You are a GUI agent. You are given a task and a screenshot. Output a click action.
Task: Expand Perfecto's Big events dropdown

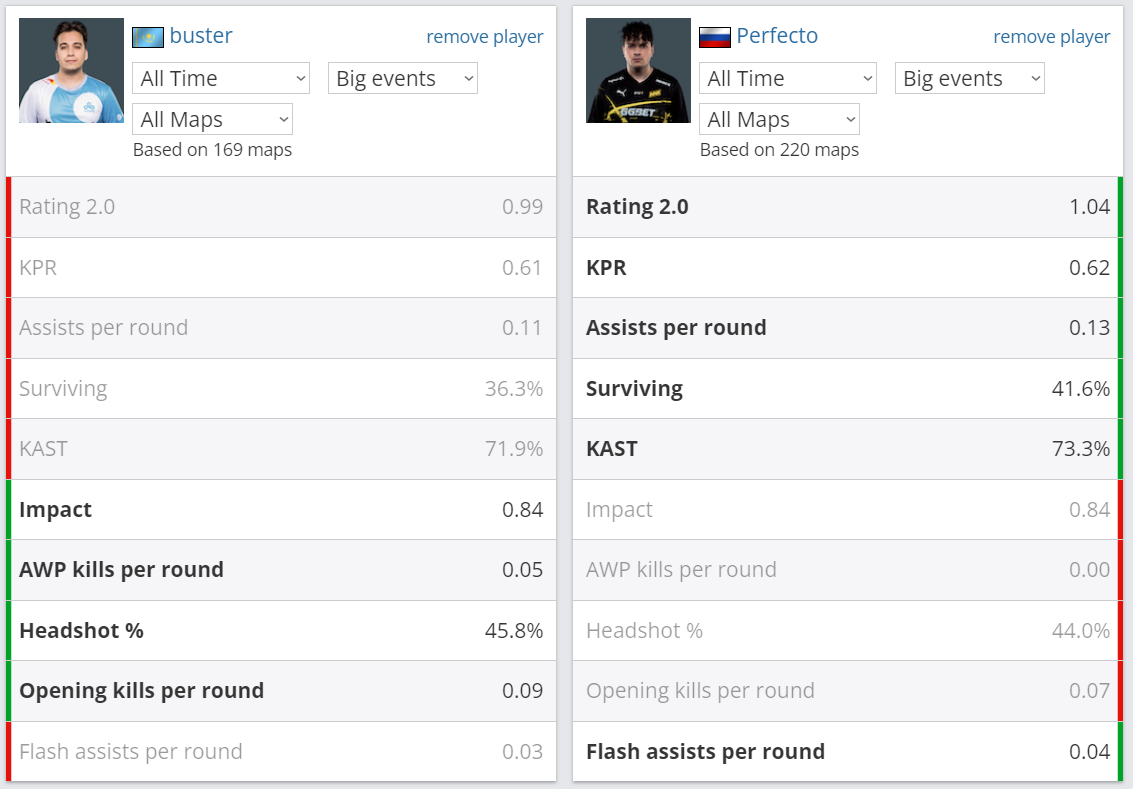(x=970, y=78)
